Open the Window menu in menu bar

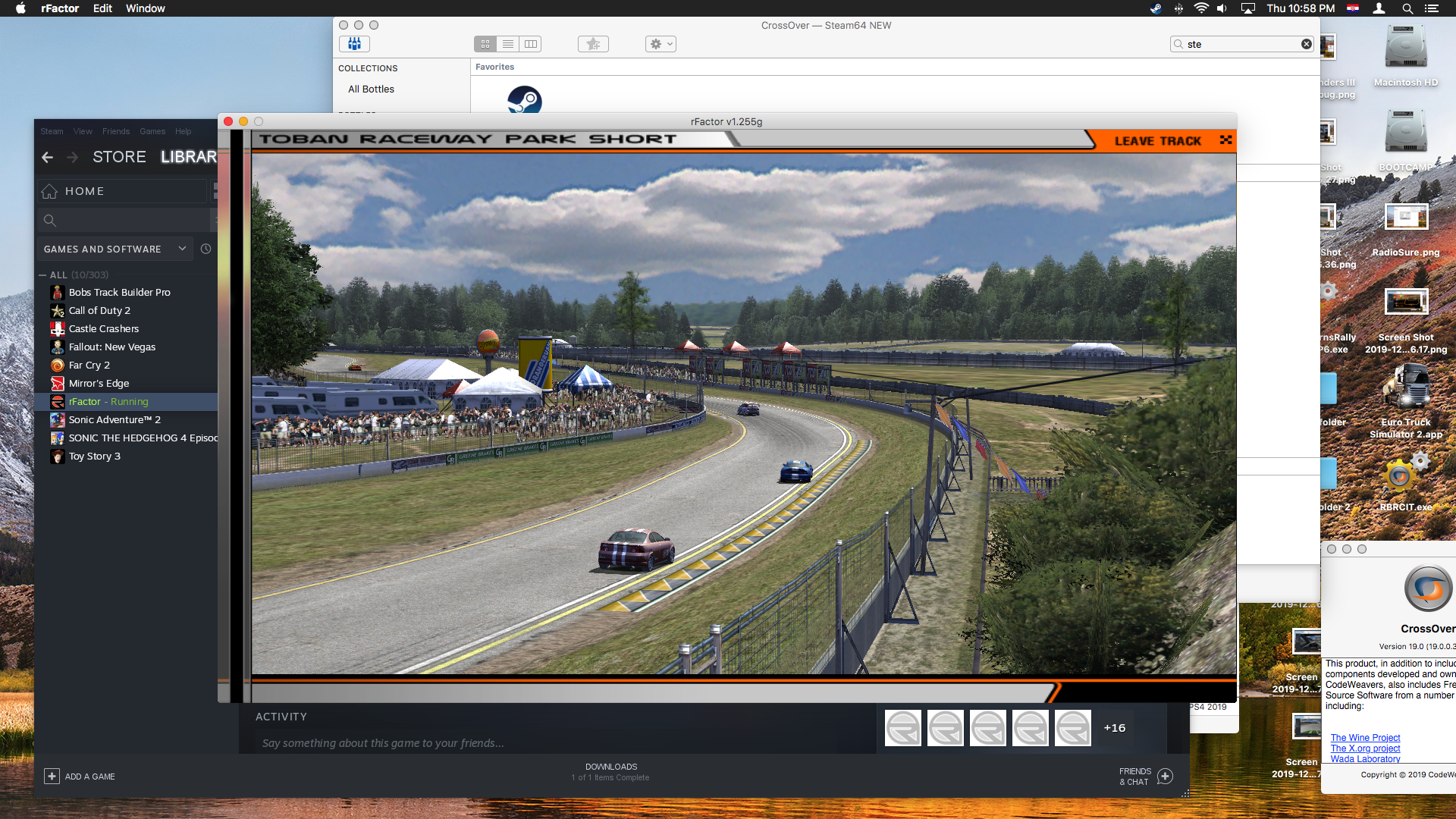point(145,8)
